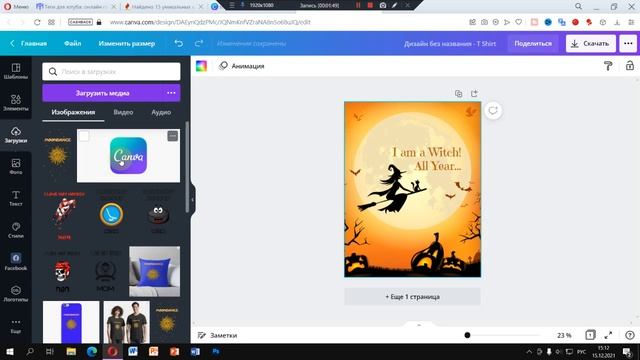Screen dimensions: 640x360
Task: Click the uploads panel scrollbar
Action: pos(187,167)
